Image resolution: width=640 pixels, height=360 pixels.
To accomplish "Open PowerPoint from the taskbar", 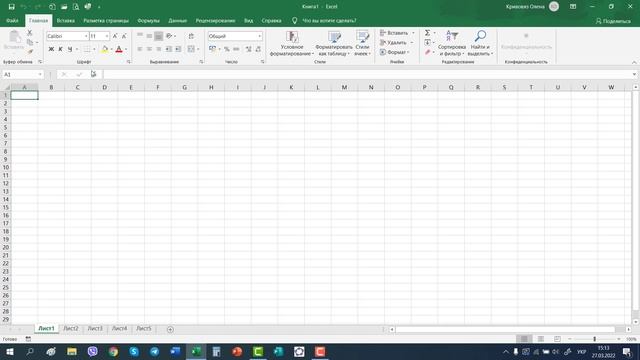I will tap(237, 351).
